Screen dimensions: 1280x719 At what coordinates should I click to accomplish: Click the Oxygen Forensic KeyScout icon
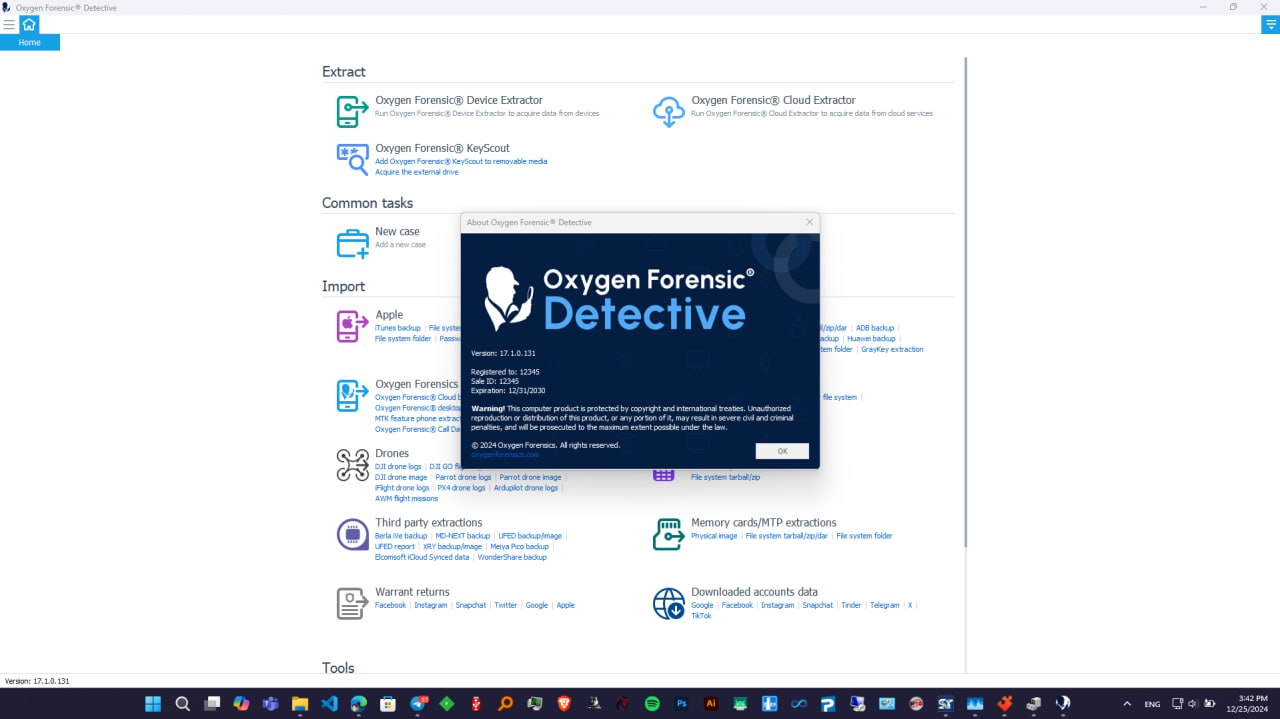click(352, 159)
